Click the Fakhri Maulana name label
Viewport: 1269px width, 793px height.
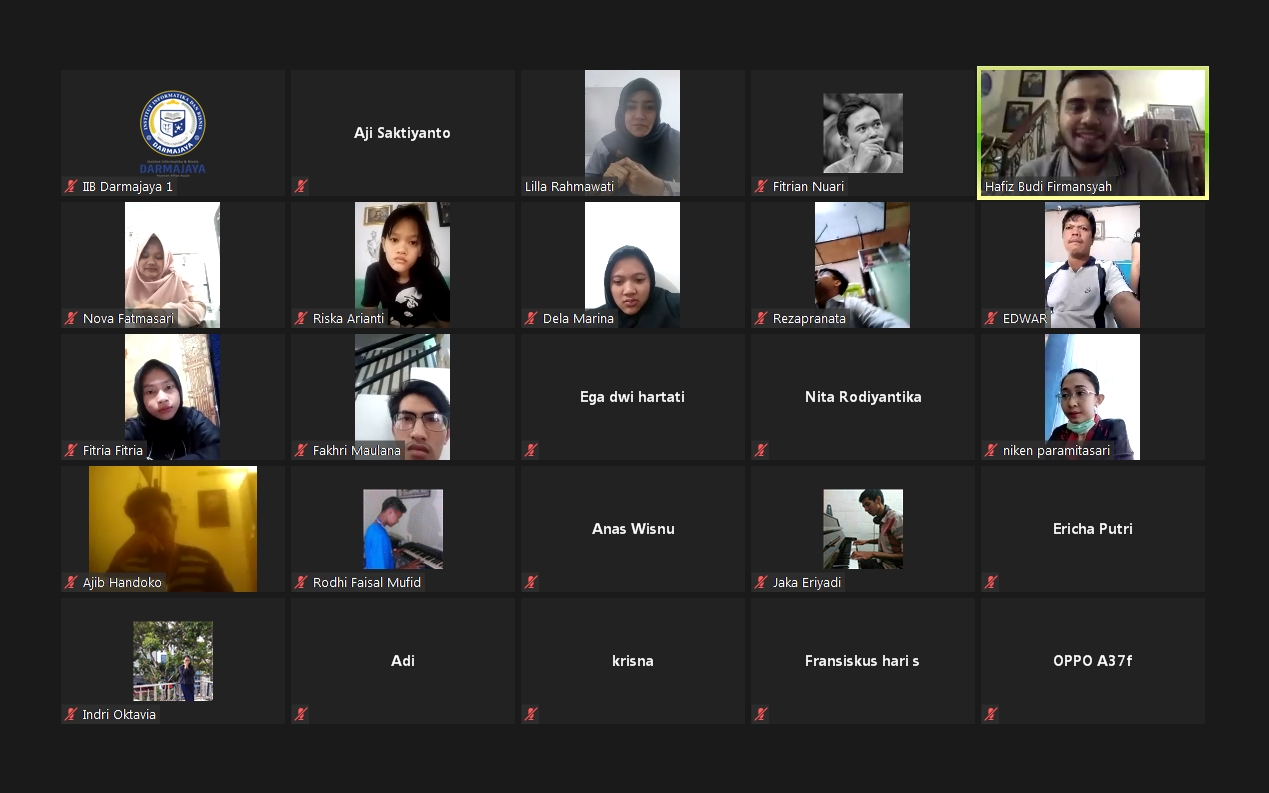tap(357, 450)
